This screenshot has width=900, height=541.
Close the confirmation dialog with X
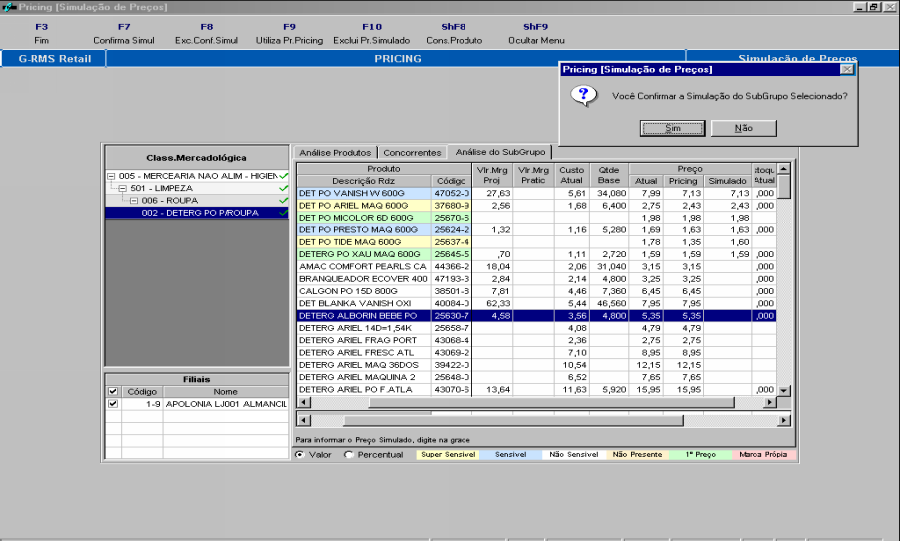(x=846, y=69)
